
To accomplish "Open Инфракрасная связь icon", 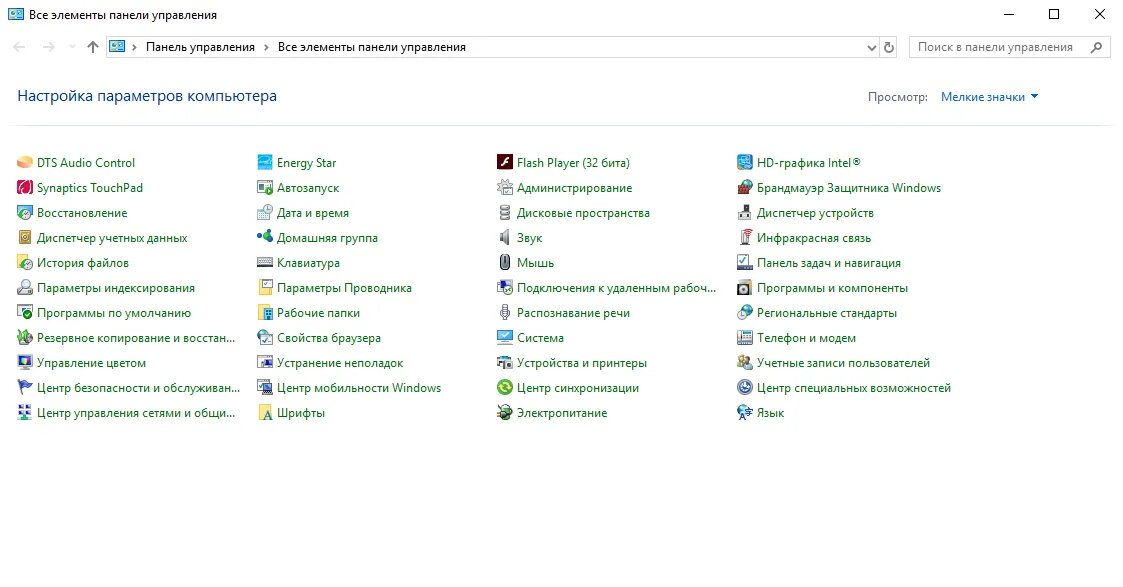I will tap(745, 237).
